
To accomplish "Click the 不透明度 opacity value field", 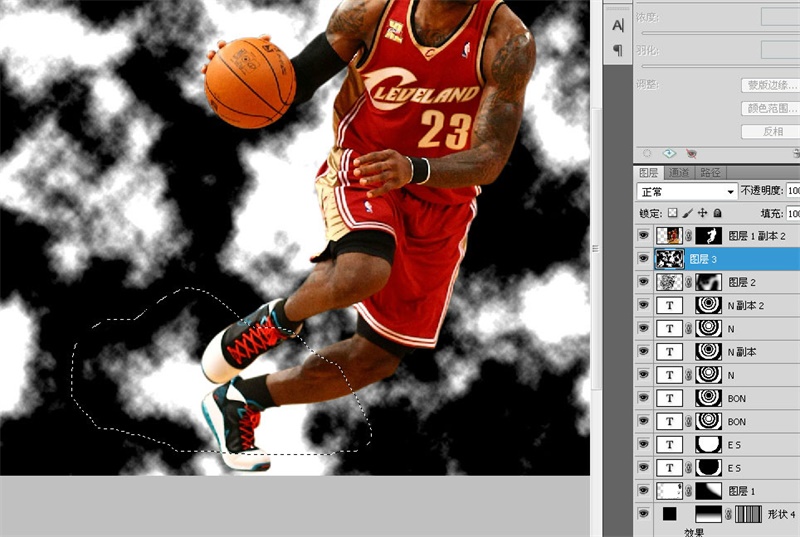I will point(793,190).
